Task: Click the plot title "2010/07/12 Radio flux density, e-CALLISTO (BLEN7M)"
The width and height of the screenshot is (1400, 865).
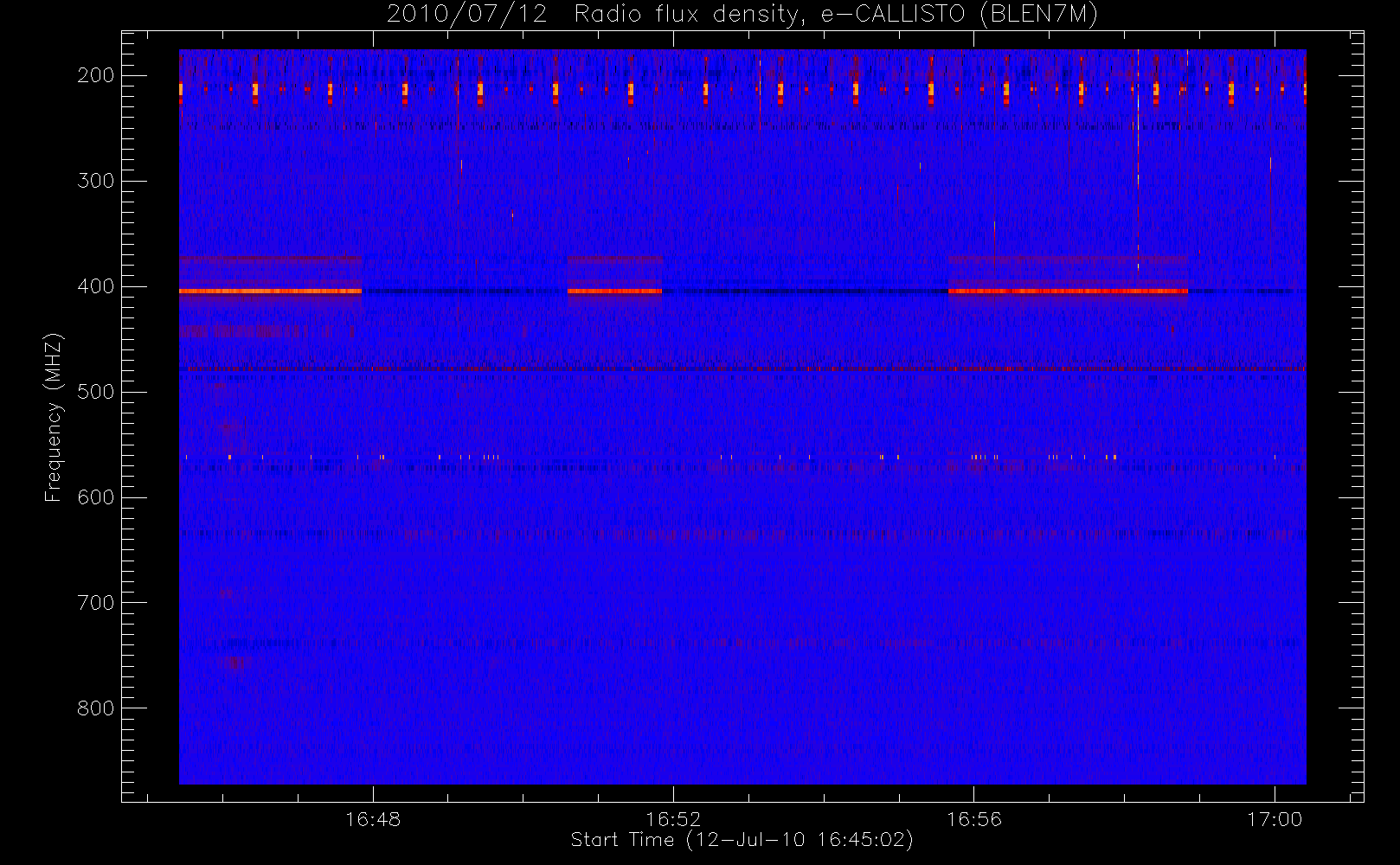Action: pyautogui.click(x=742, y=15)
